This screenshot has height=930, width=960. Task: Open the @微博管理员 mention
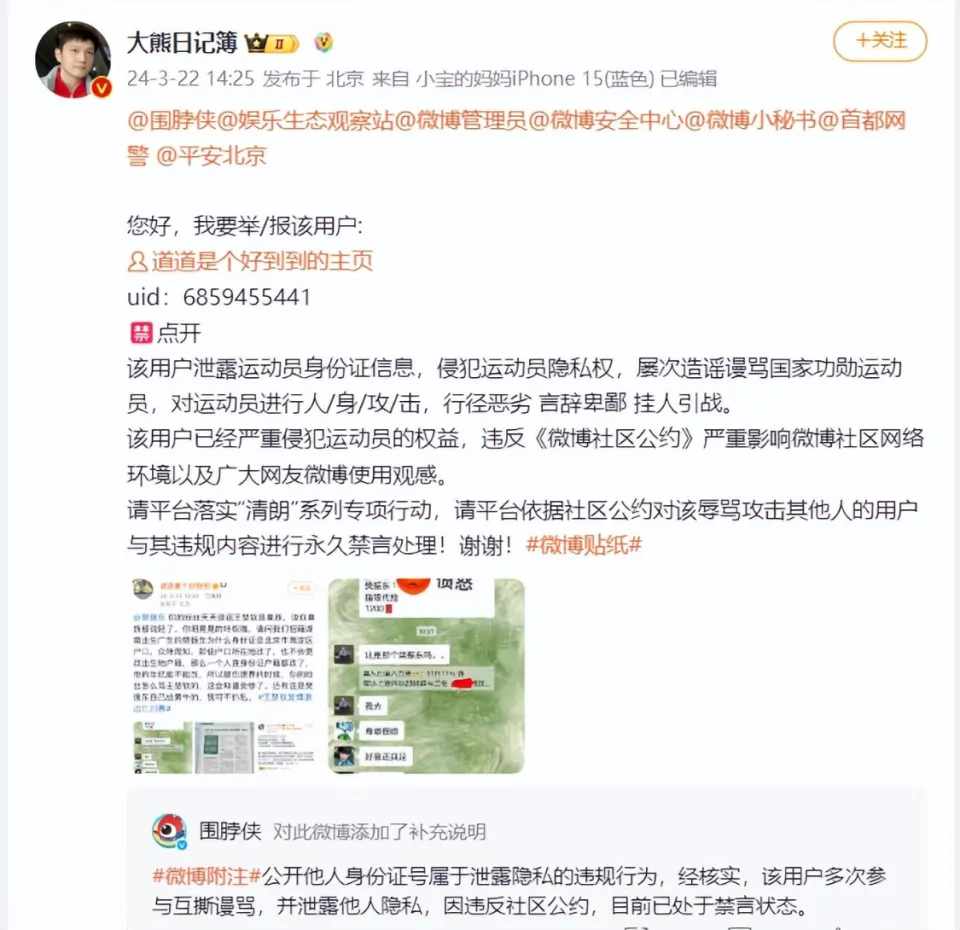pos(460,121)
